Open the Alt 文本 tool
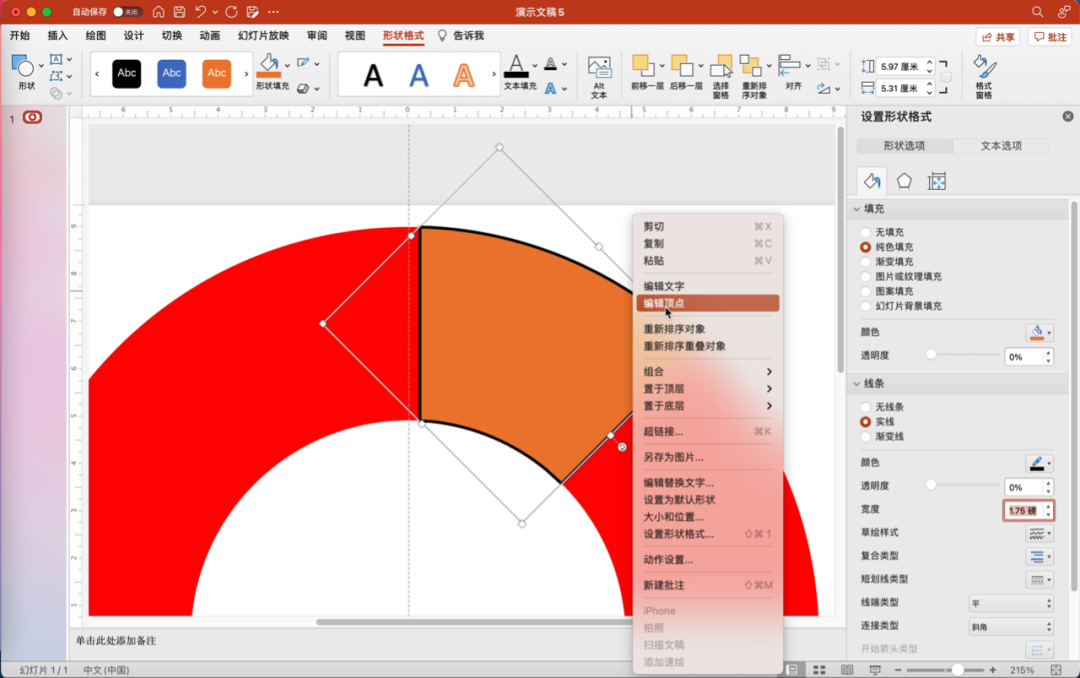The height and width of the screenshot is (678, 1080). [599, 77]
